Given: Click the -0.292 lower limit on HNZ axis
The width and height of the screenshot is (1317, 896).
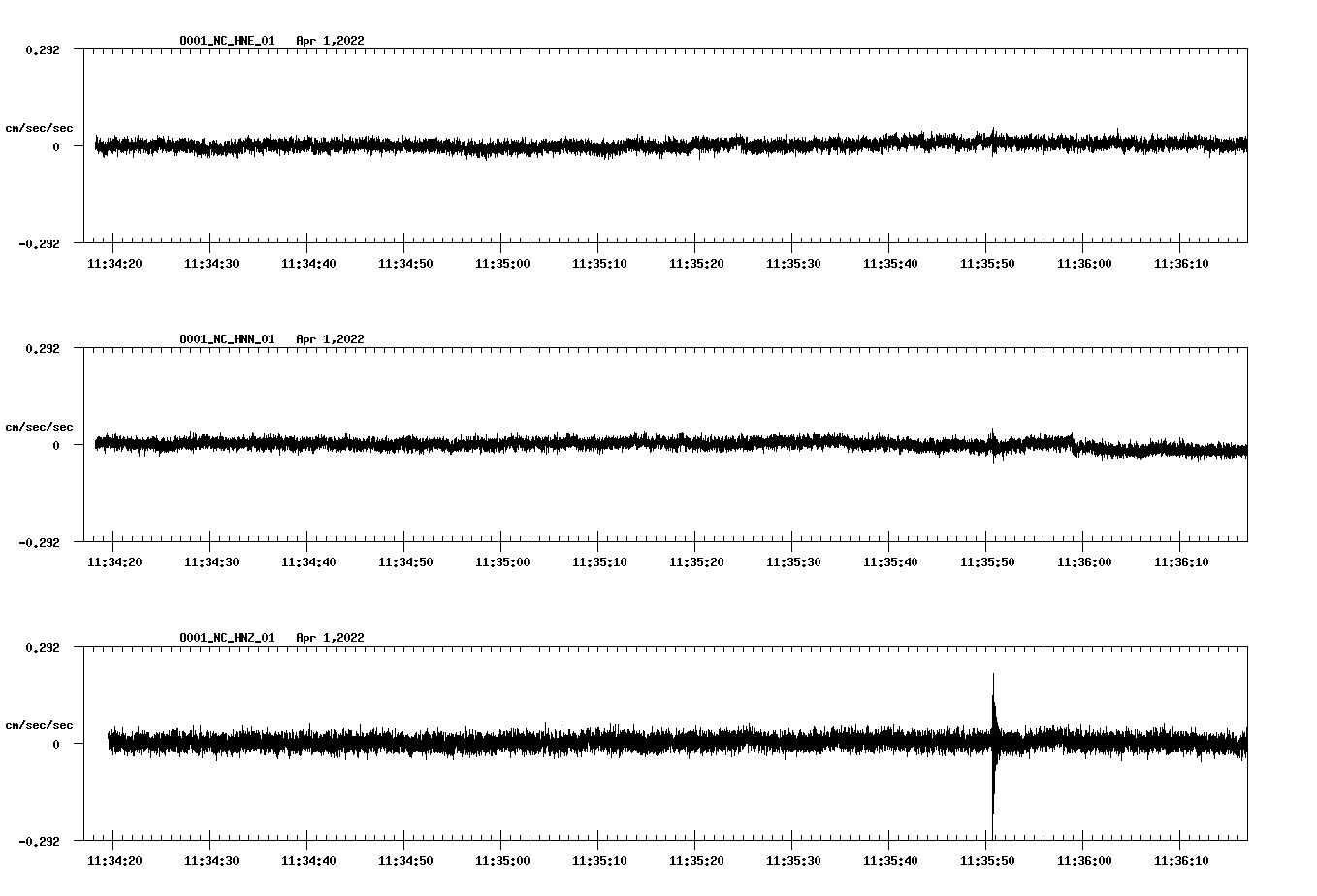Looking at the screenshot, I should pyautogui.click(x=39, y=841).
